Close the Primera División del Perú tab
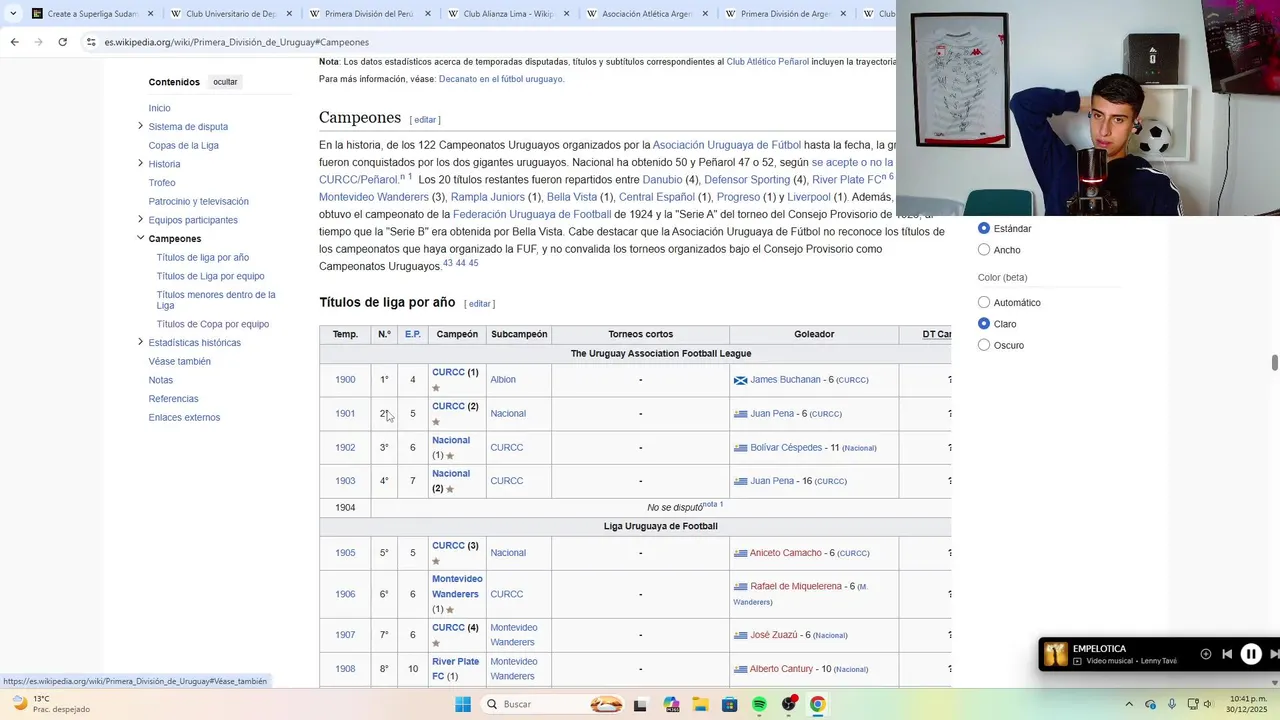 428,14
